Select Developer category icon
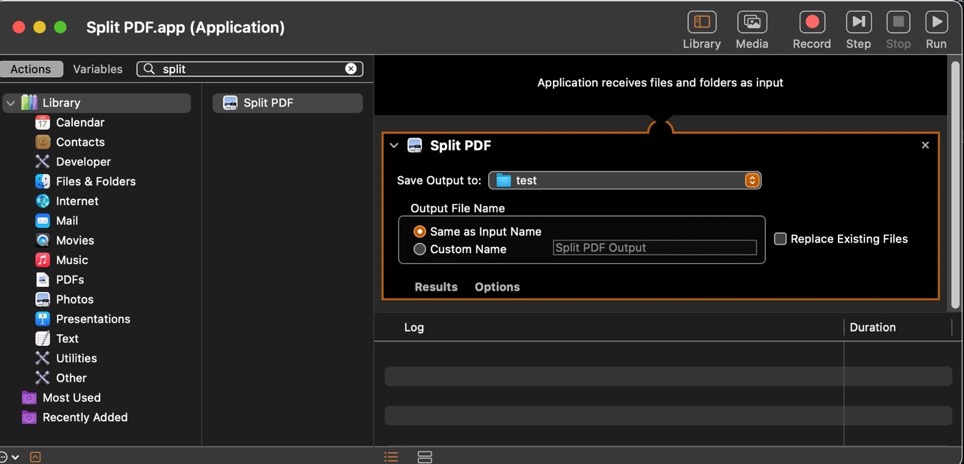Viewport: 964px width, 464px height. point(42,162)
